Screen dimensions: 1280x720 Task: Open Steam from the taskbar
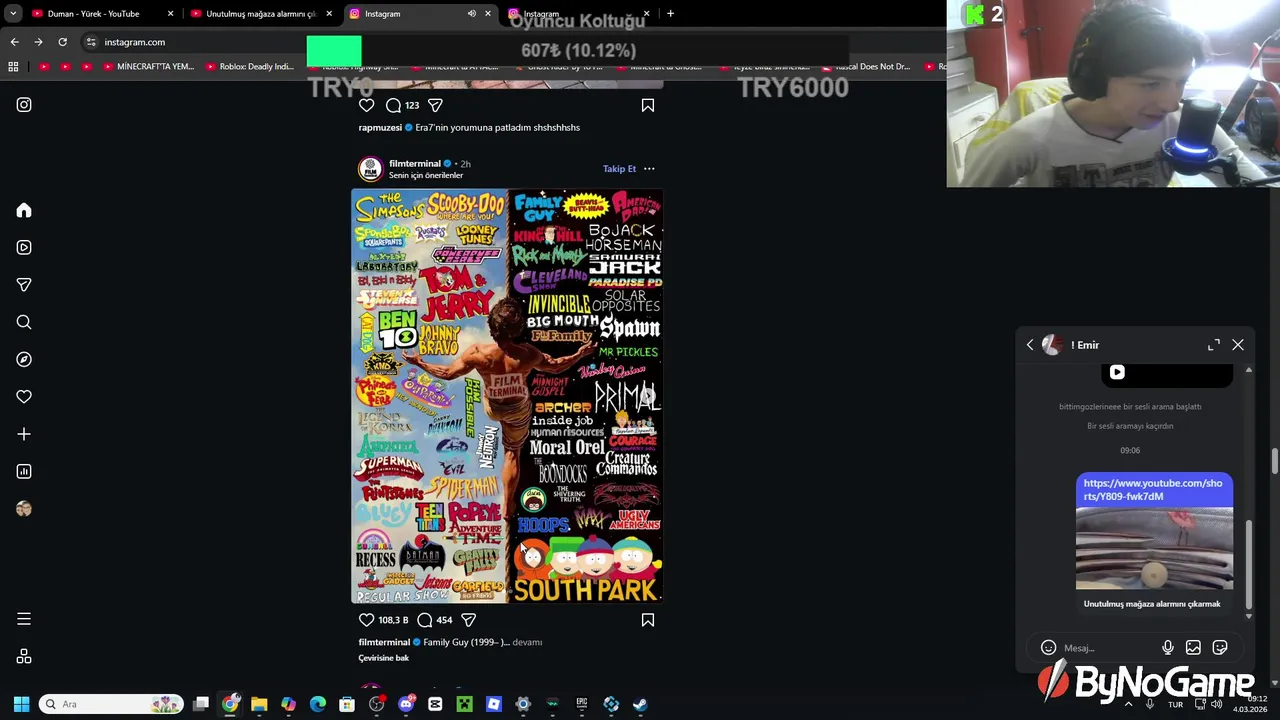(x=640, y=704)
